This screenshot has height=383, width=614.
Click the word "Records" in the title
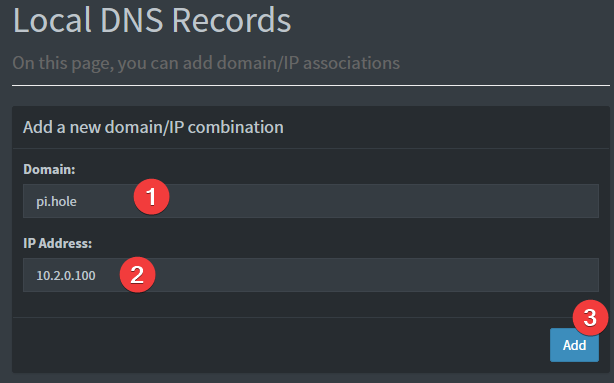pos(231,20)
